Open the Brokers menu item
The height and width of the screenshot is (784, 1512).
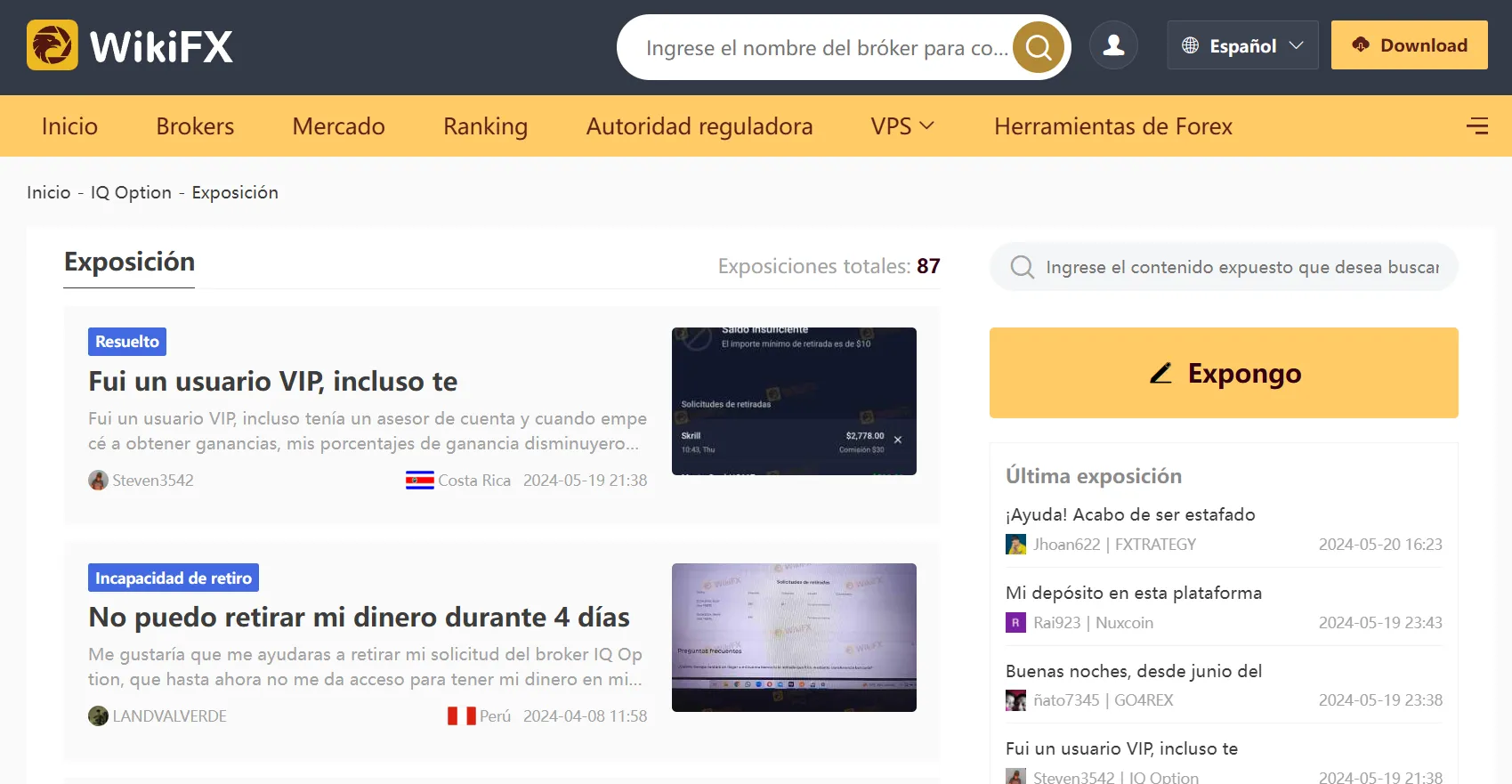(195, 126)
